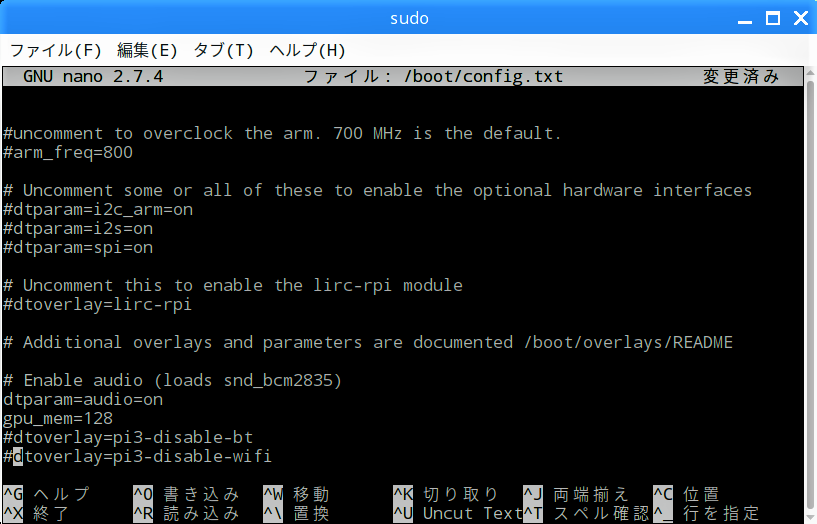Open the 編集(E) menu
This screenshot has height=524, width=817.
click(147, 51)
